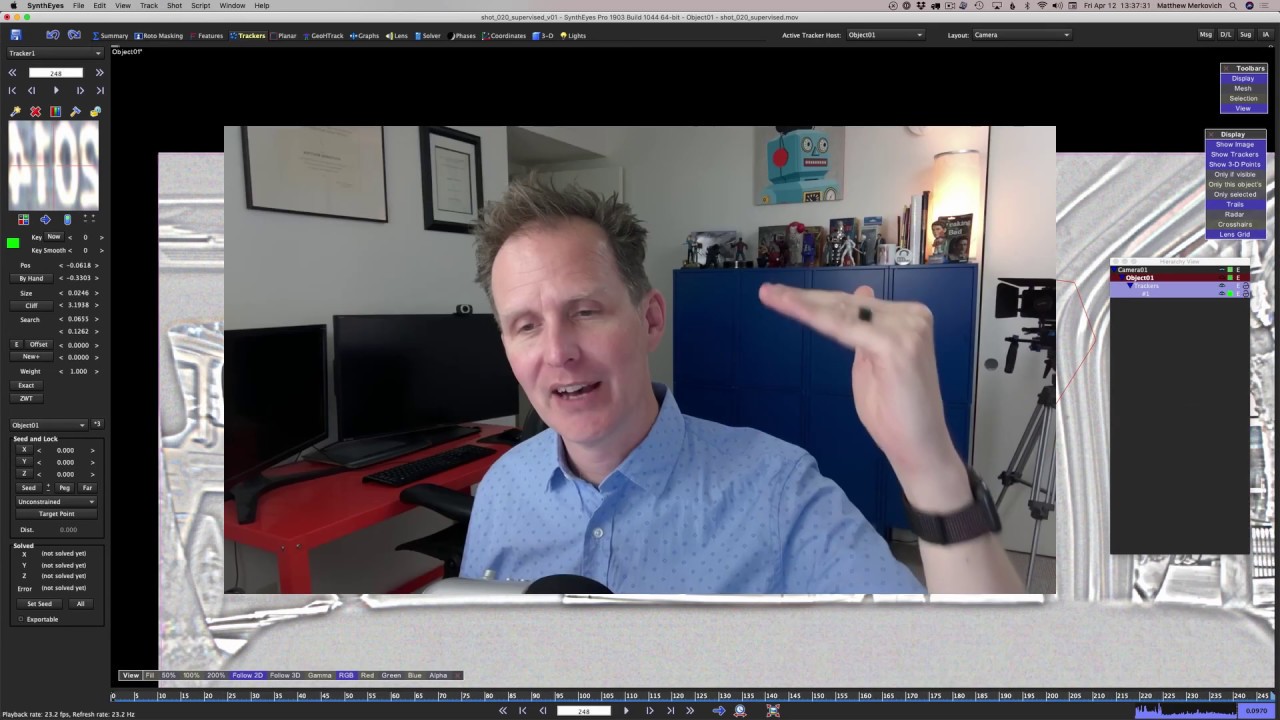Toggle Lens Grid display option
The width and height of the screenshot is (1280, 720).
[1235, 235]
